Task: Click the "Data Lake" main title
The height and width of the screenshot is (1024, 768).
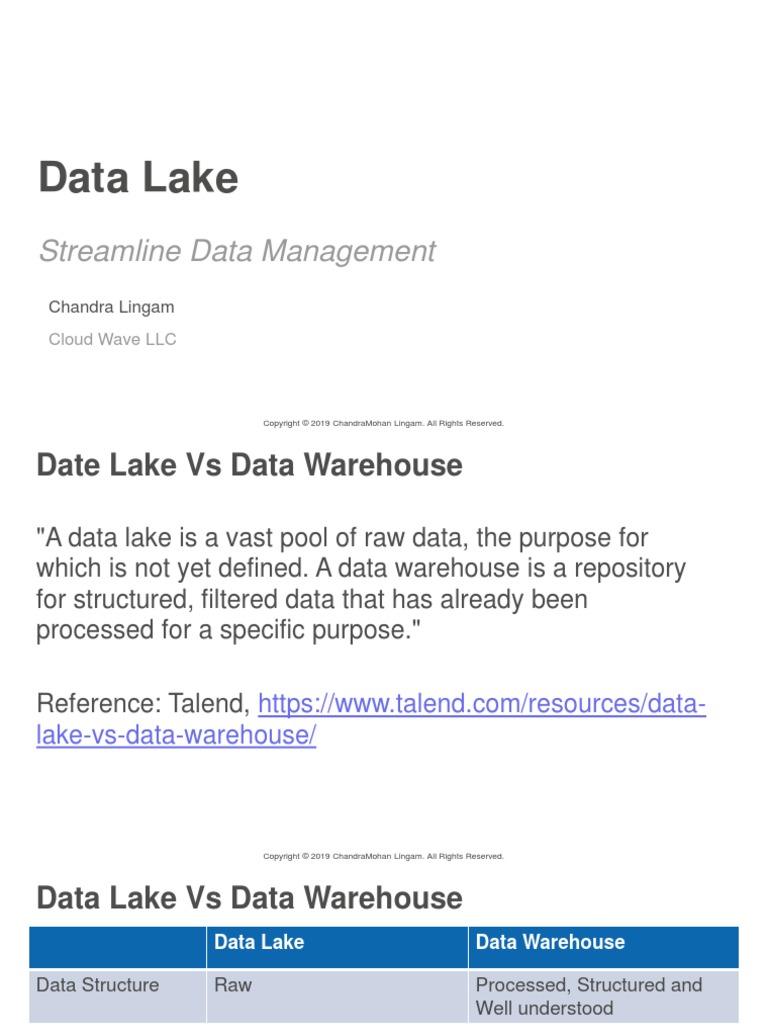Action: [138, 178]
